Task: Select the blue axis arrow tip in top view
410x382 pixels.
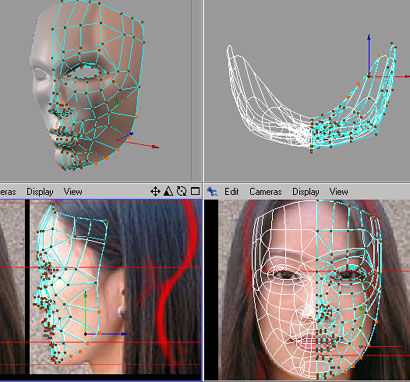Action: (x=369, y=37)
